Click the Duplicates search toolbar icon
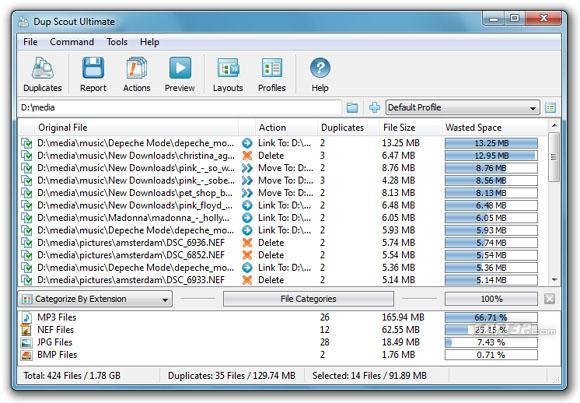The image size is (580, 403). pyautogui.click(x=43, y=68)
